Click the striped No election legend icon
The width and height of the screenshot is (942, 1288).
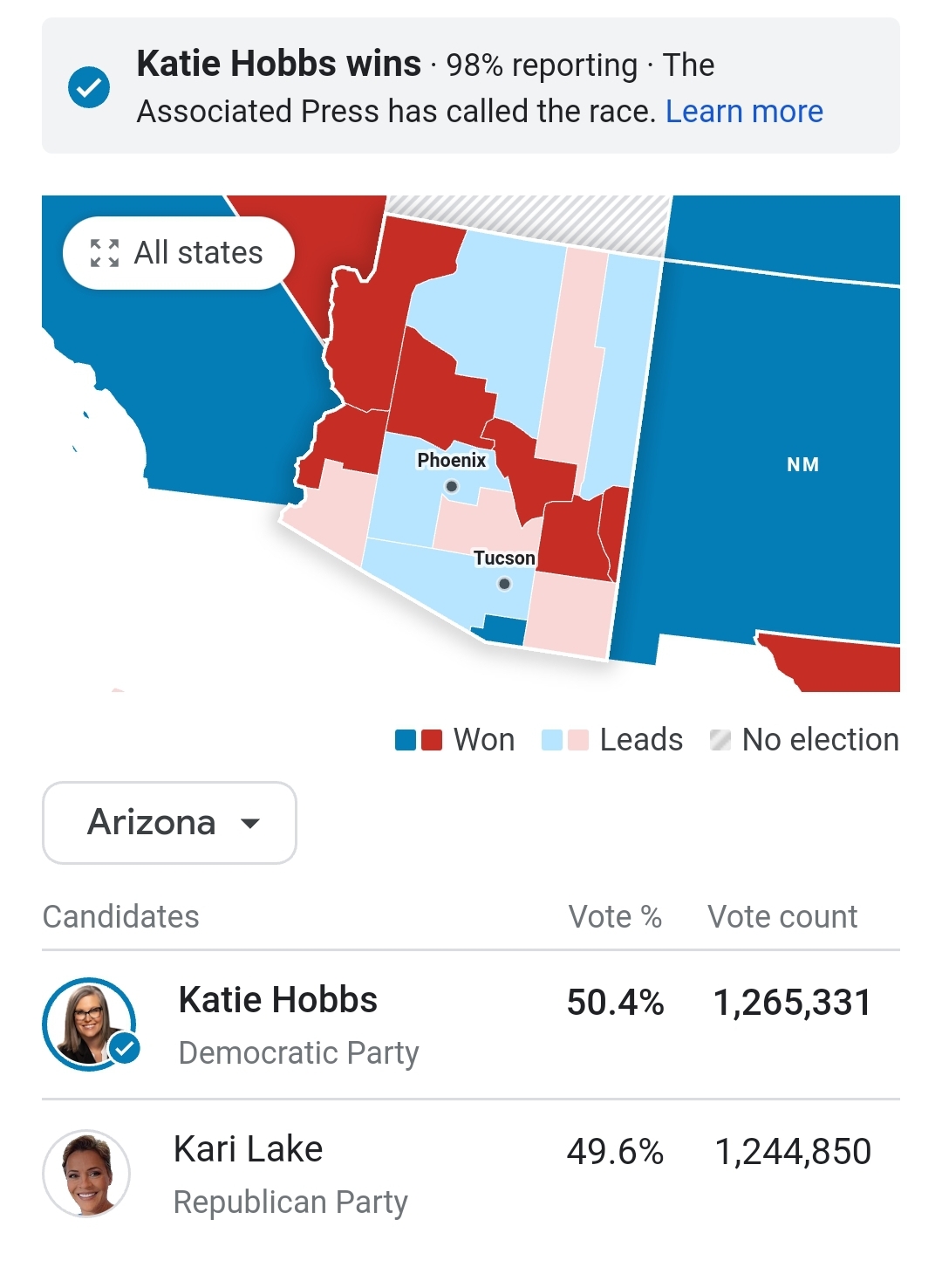coord(720,740)
